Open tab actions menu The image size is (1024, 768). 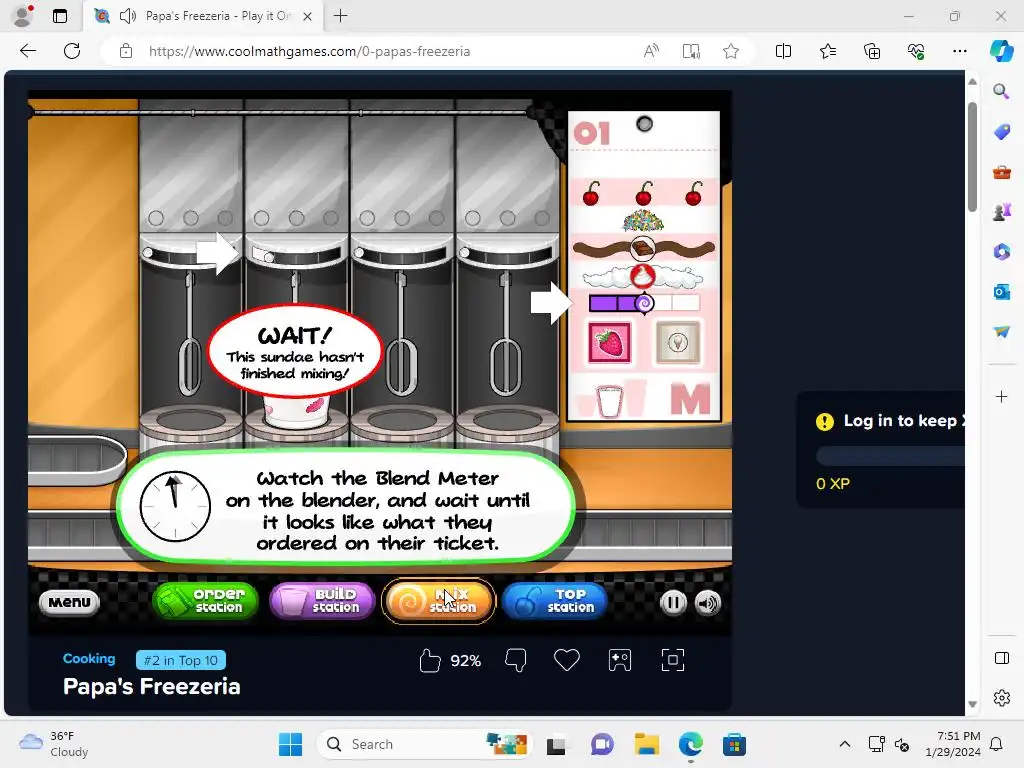pyautogui.click(x=60, y=16)
